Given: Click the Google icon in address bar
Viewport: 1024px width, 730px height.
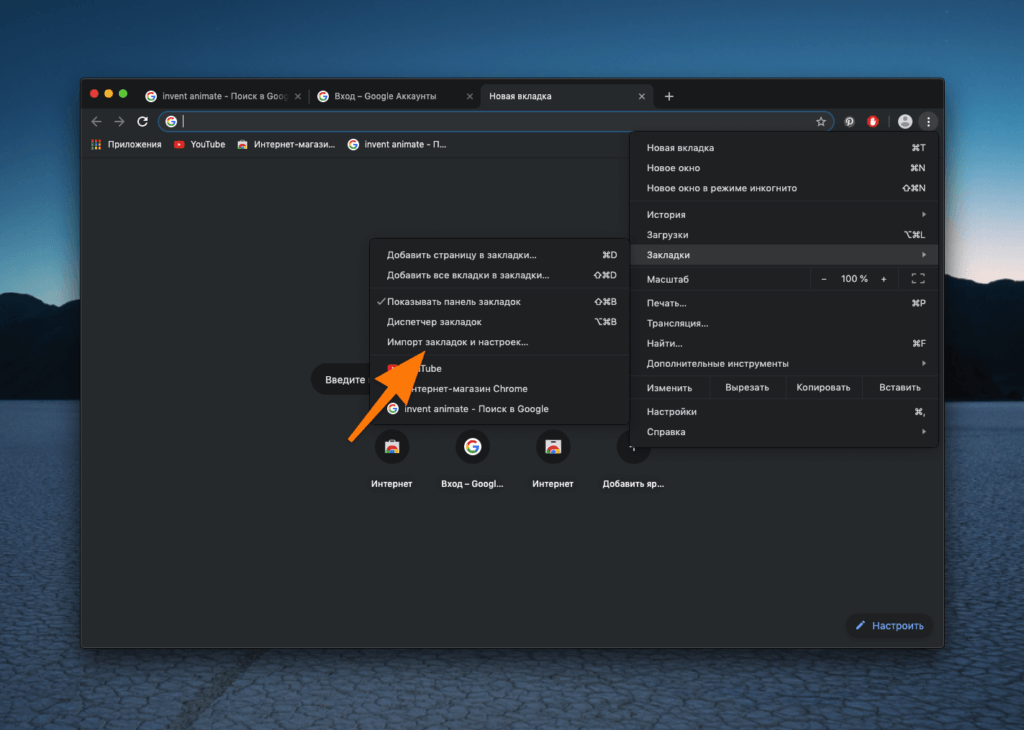Looking at the screenshot, I should 171,121.
